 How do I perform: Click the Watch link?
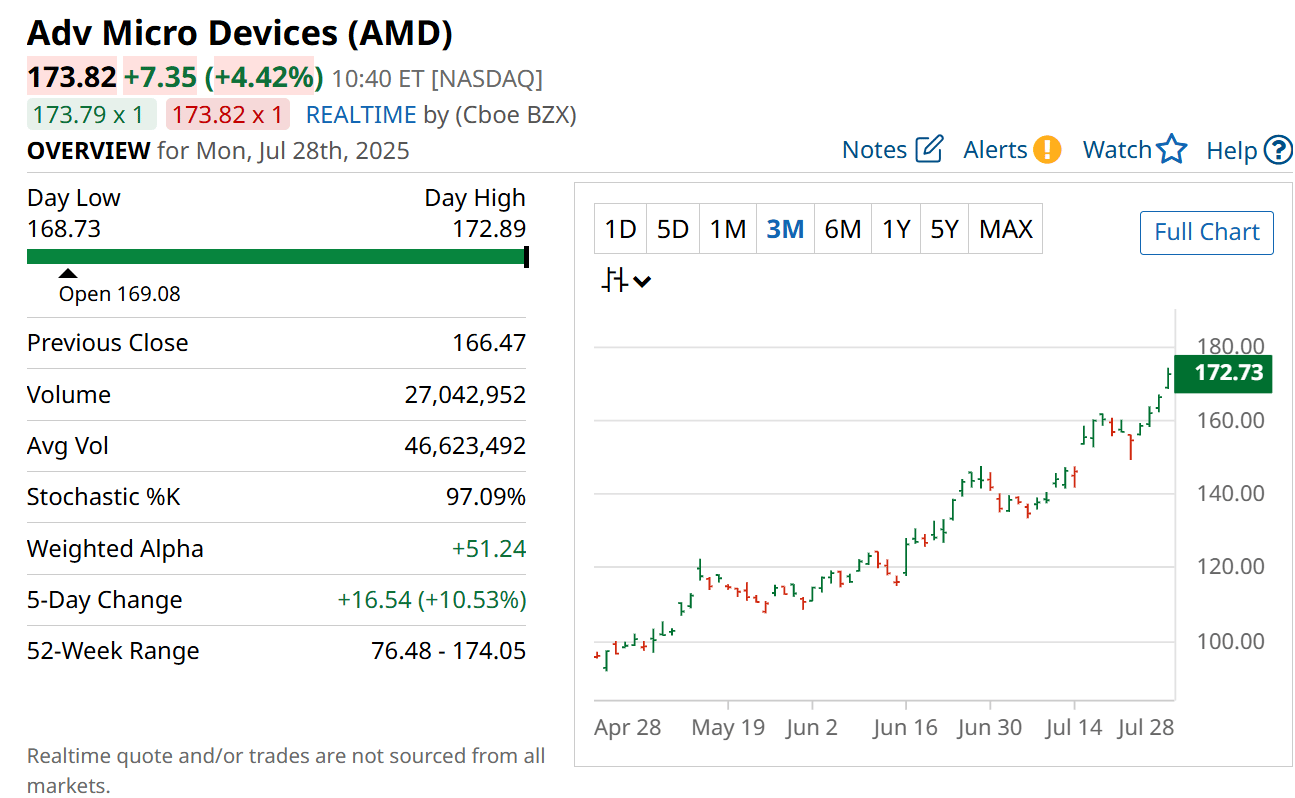(x=1117, y=150)
